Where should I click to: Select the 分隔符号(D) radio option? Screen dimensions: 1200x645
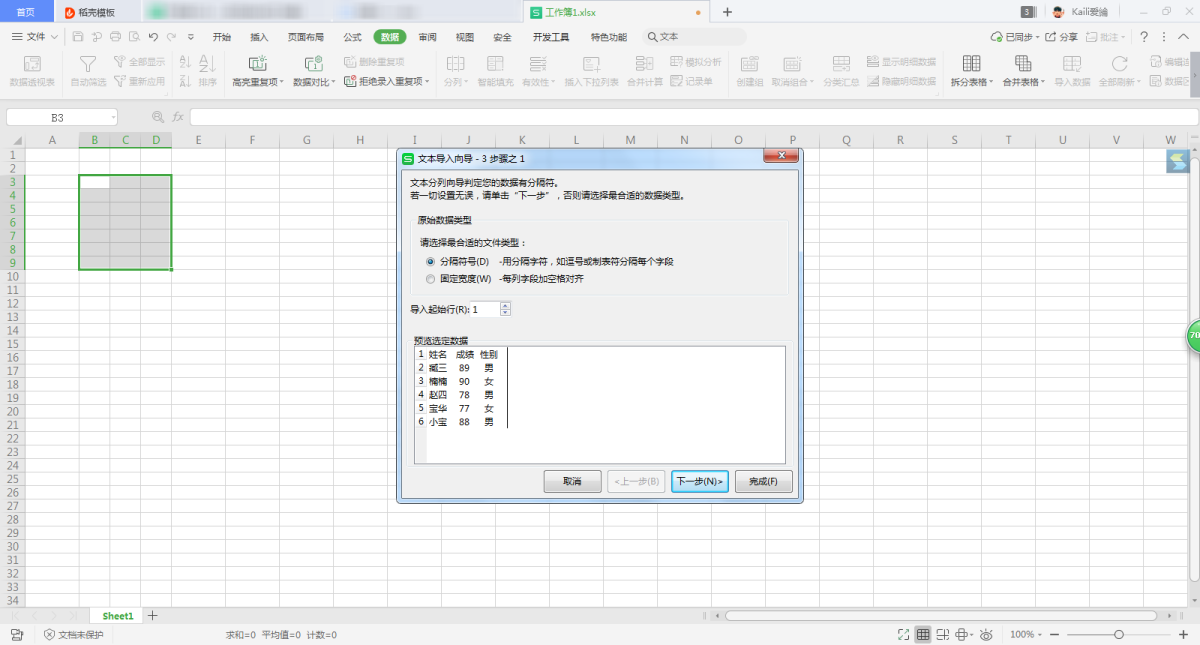click(431, 261)
